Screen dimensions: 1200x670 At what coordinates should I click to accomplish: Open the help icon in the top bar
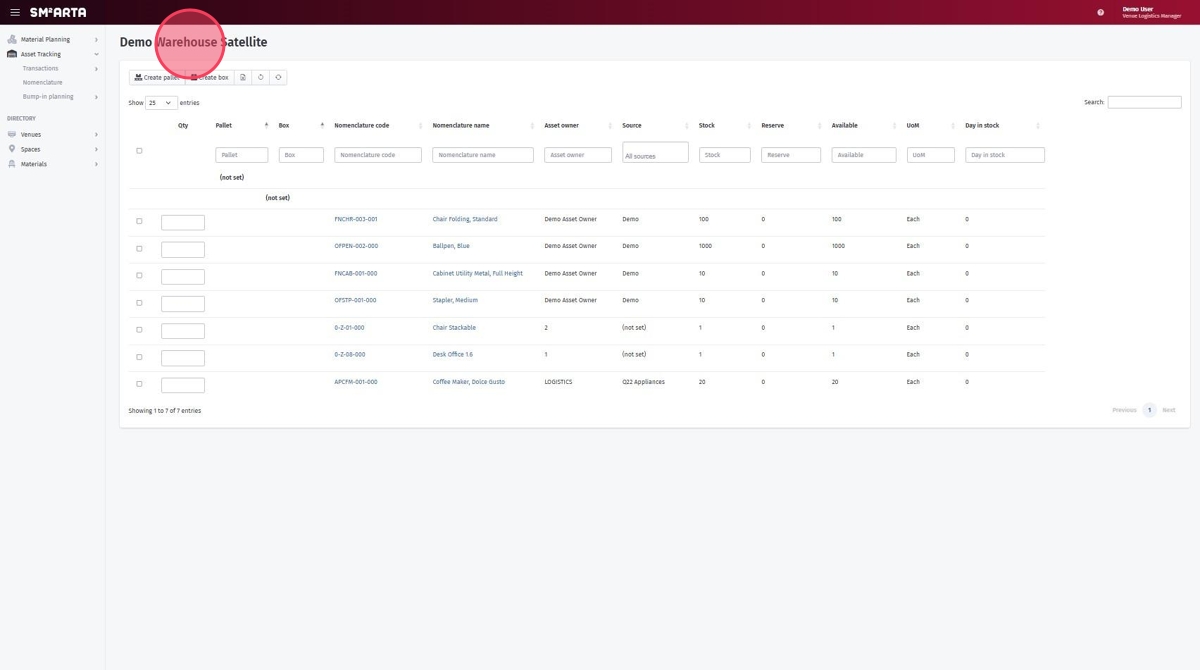[1099, 11]
